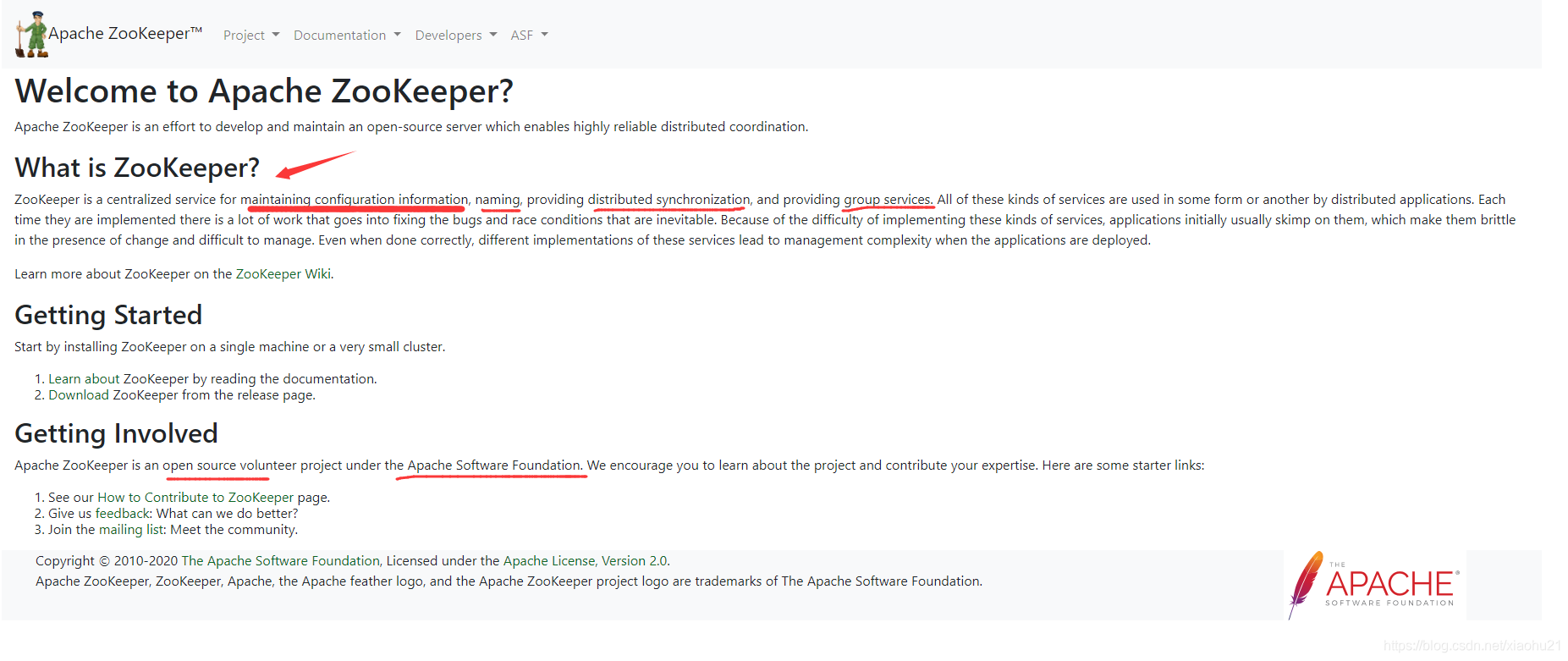The image size is (1568, 661).
Task: Click the 'What is ZooKeeper?' heading
Action: [x=137, y=168]
